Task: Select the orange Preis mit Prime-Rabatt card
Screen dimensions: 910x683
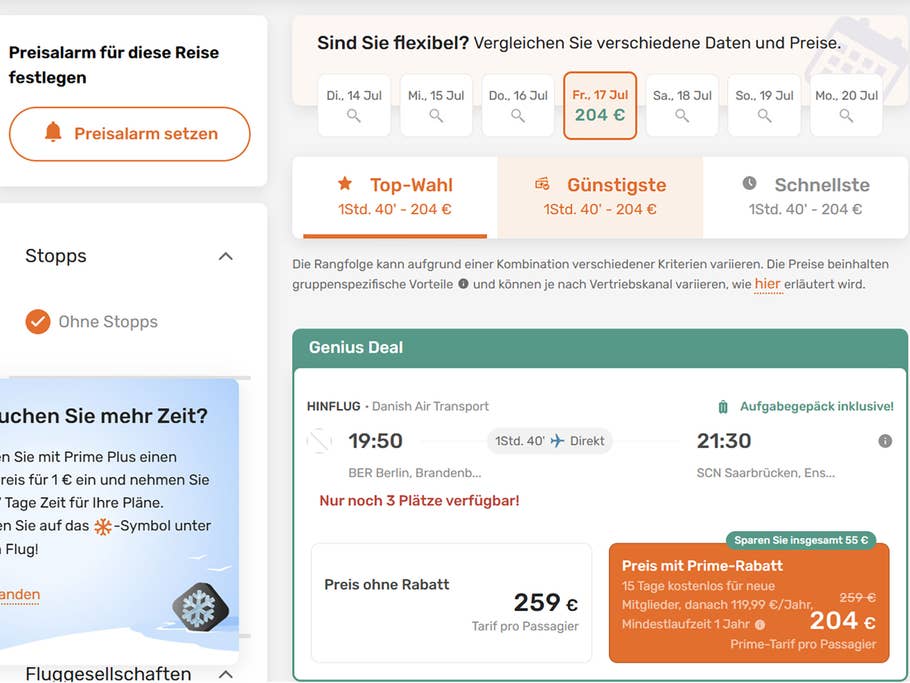Action: click(x=748, y=603)
